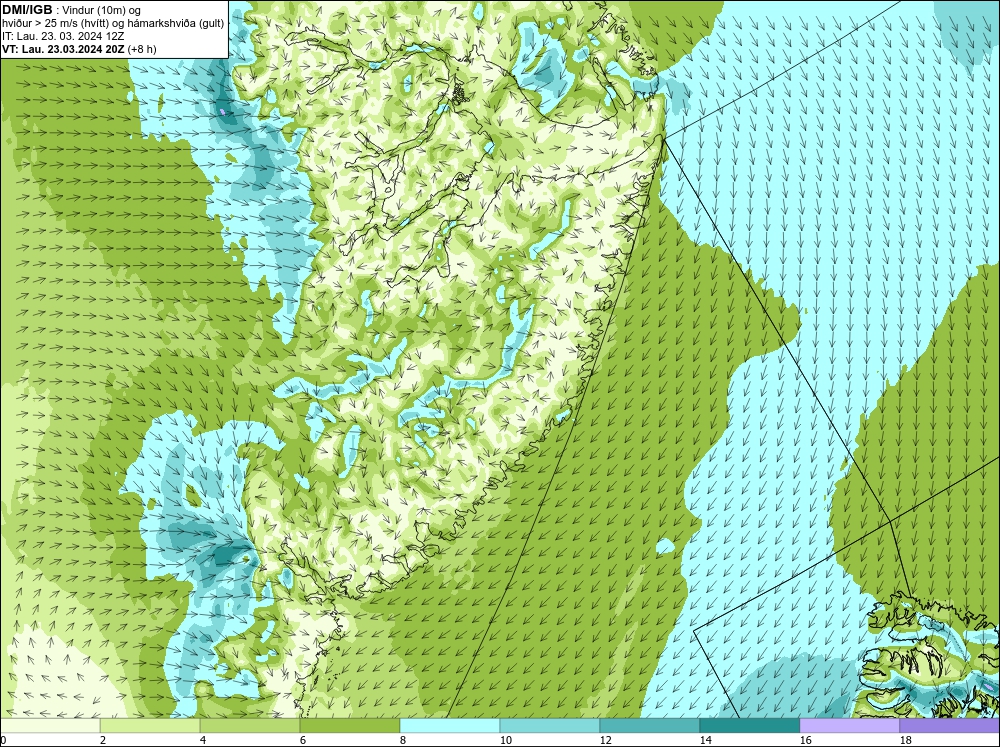Click the legend label 10
Image resolution: width=1000 pixels, height=747 pixels.
506,740
